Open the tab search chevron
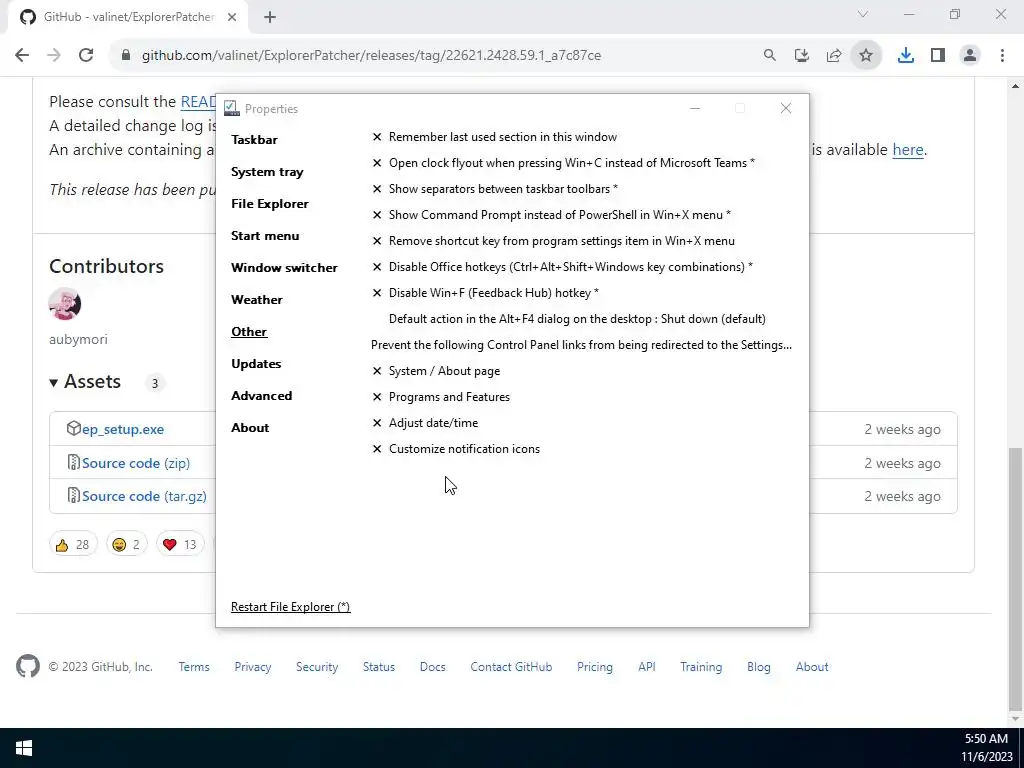The height and width of the screenshot is (768, 1024). [x=863, y=14]
